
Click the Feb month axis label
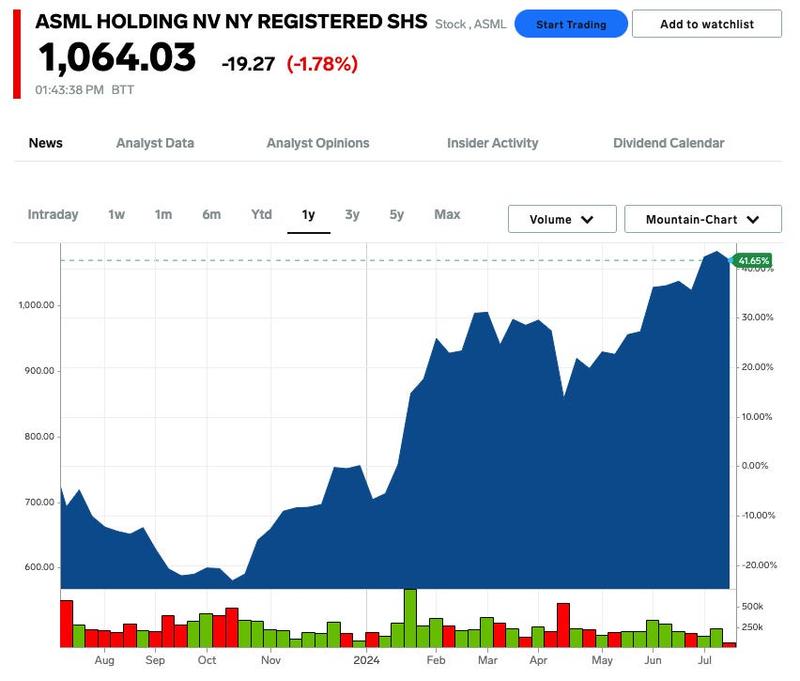(x=436, y=660)
